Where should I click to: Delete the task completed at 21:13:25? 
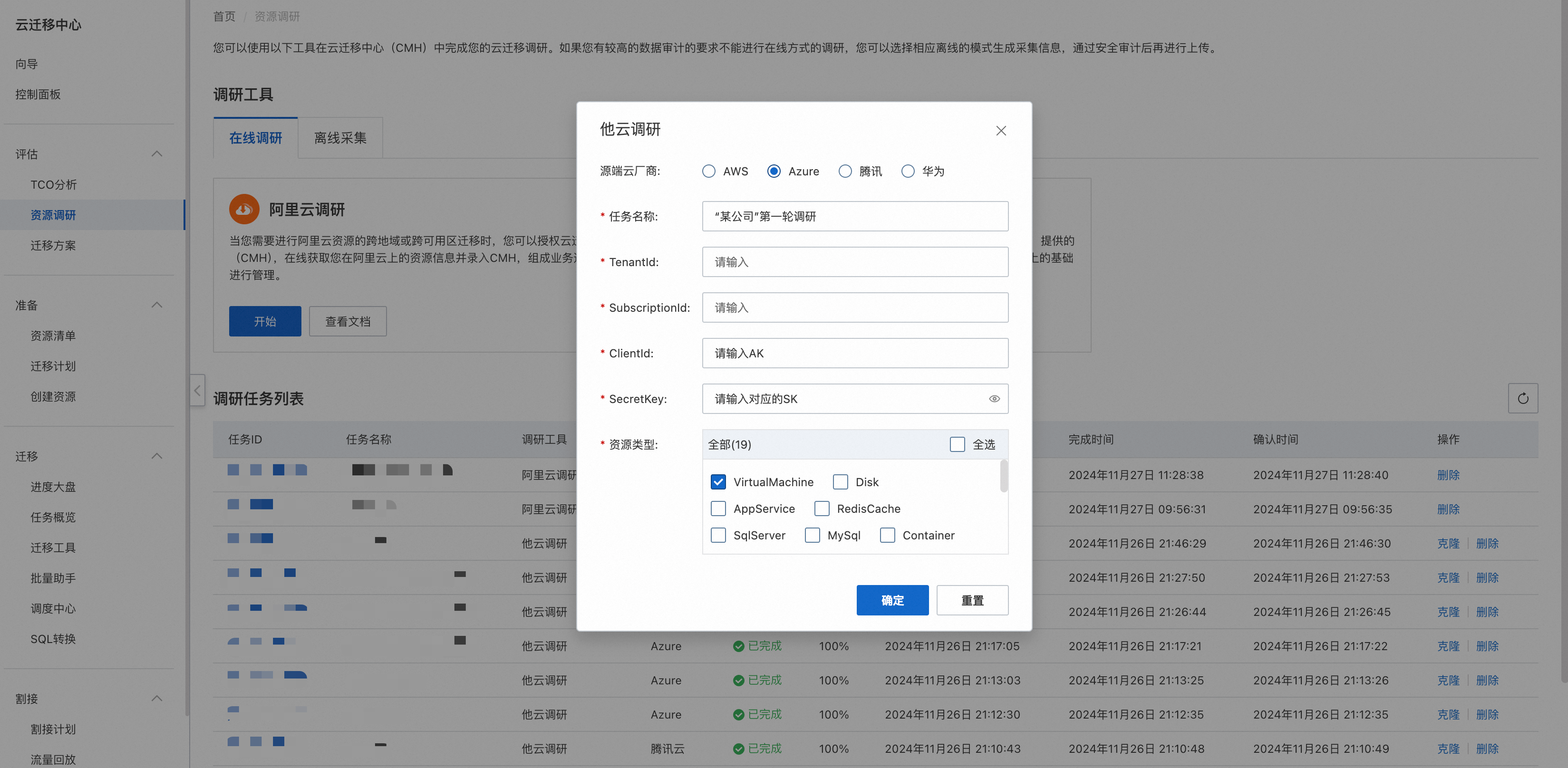pos(1487,680)
